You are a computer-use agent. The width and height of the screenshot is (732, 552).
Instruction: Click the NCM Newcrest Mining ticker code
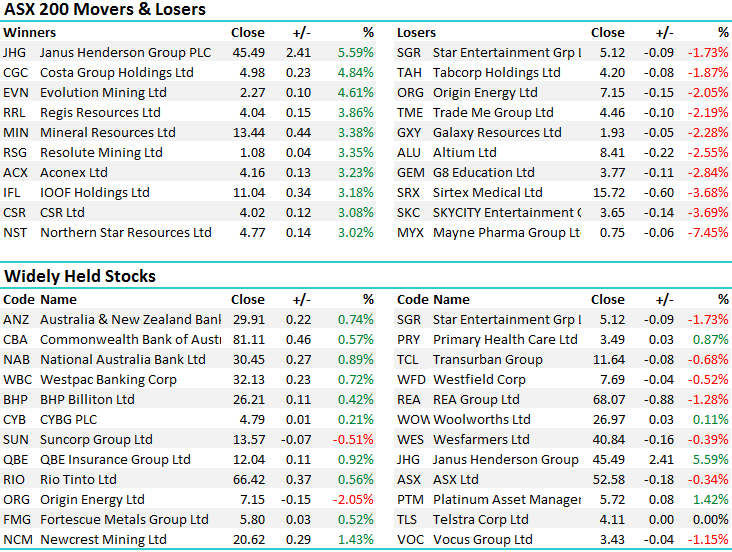tap(16, 539)
